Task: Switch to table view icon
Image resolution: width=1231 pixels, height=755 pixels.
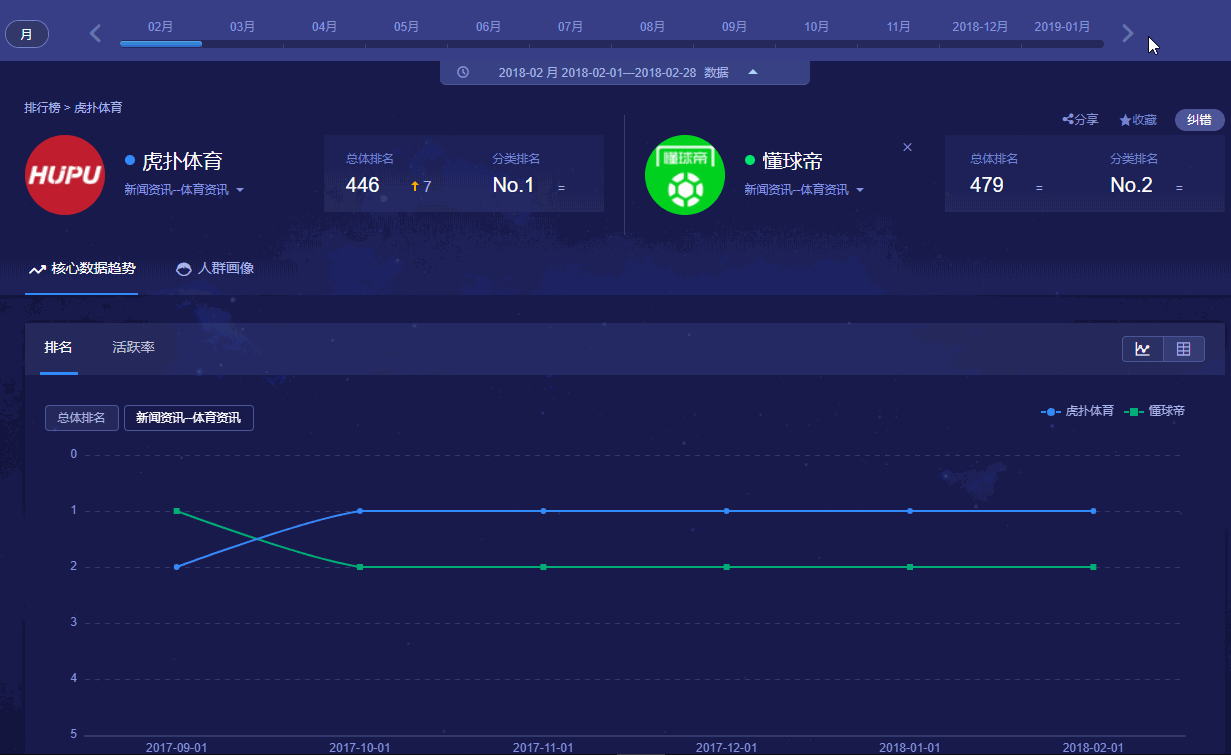Action: coord(1184,349)
